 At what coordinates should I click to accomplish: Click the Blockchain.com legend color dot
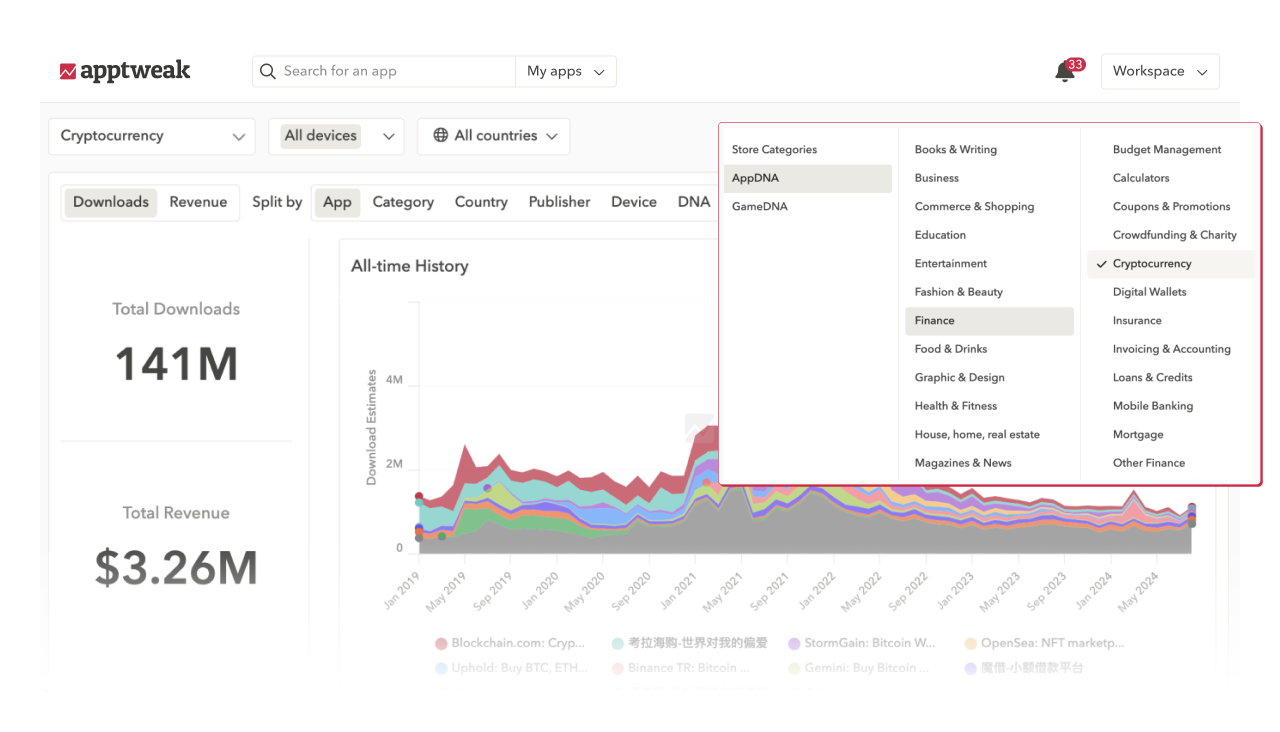441,644
